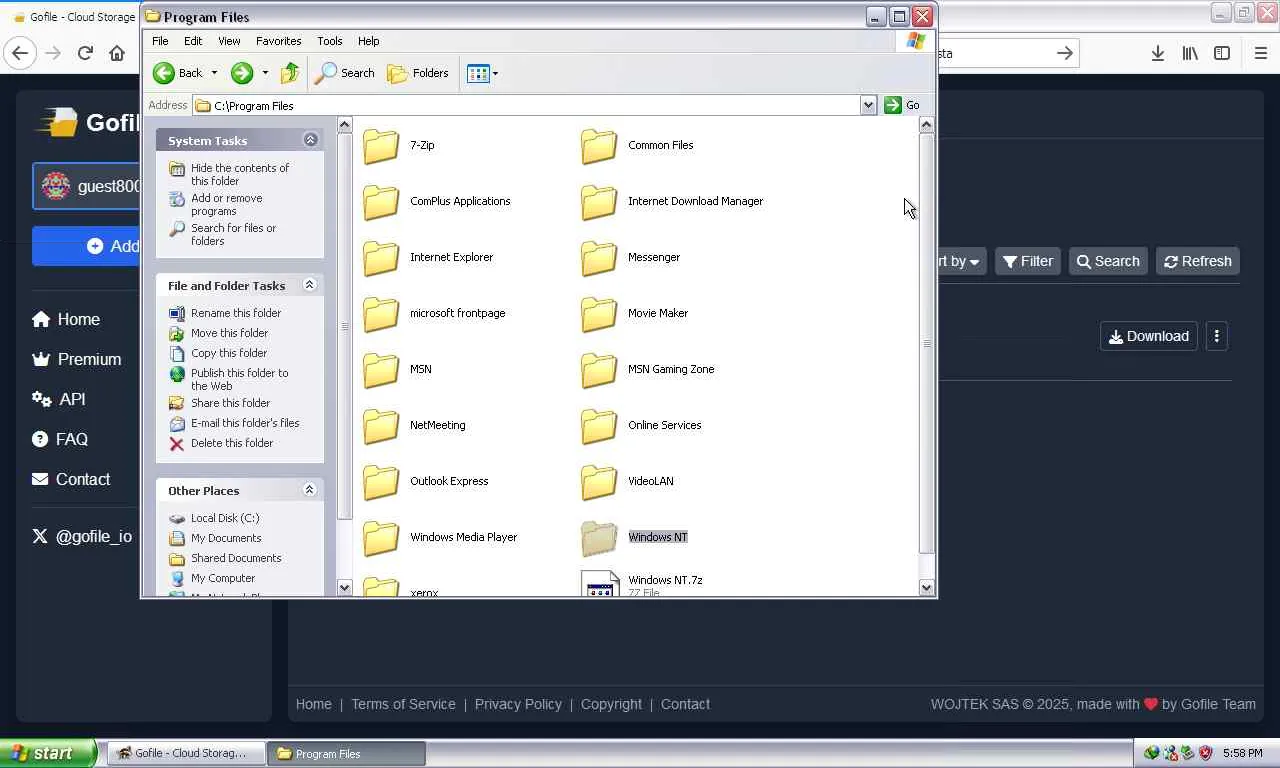The width and height of the screenshot is (1280, 768).
Task: Select the Windows NT.7z archive file icon
Action: 600,584
